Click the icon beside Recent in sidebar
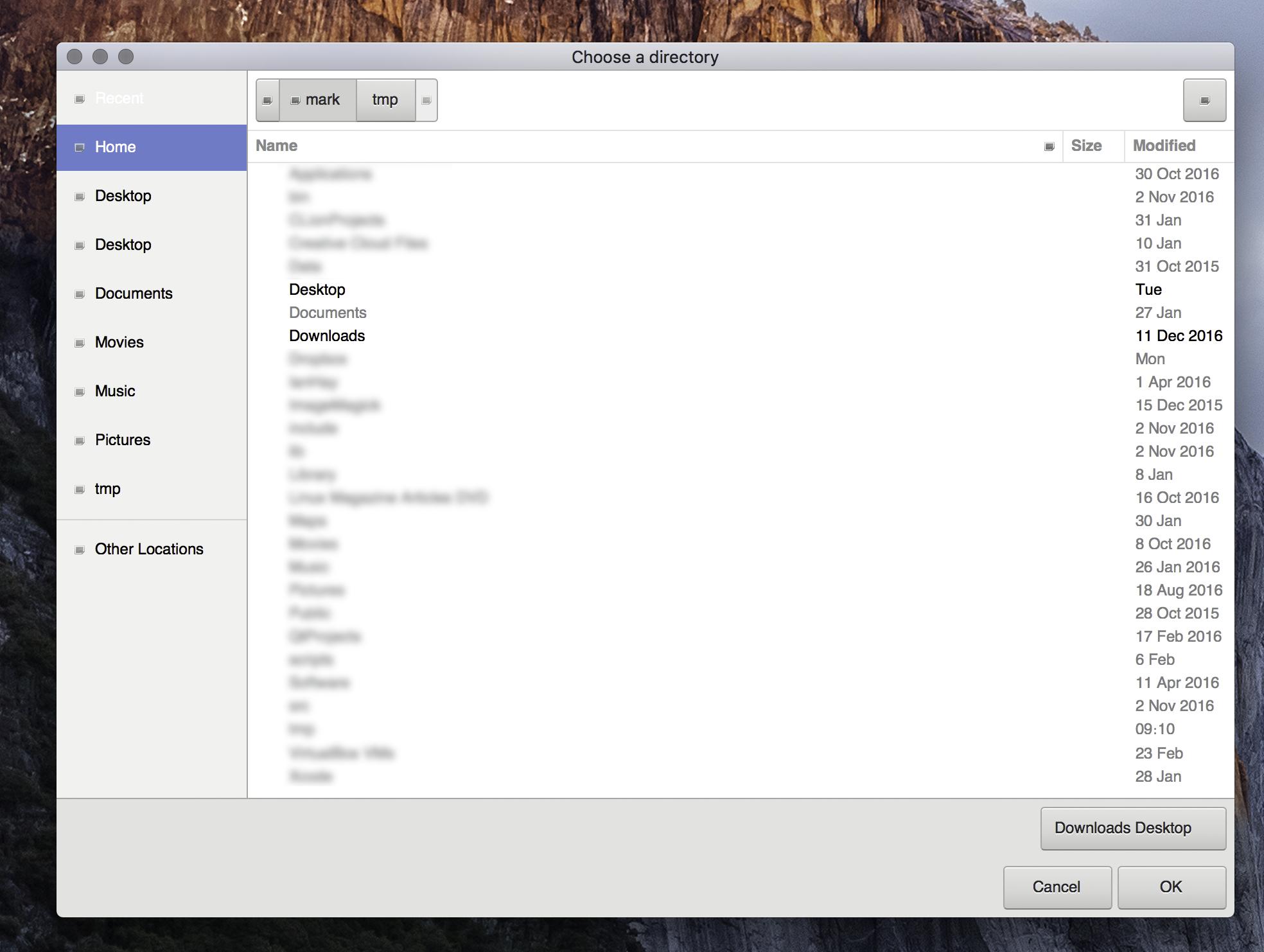The width and height of the screenshot is (1264, 952). pyautogui.click(x=80, y=99)
